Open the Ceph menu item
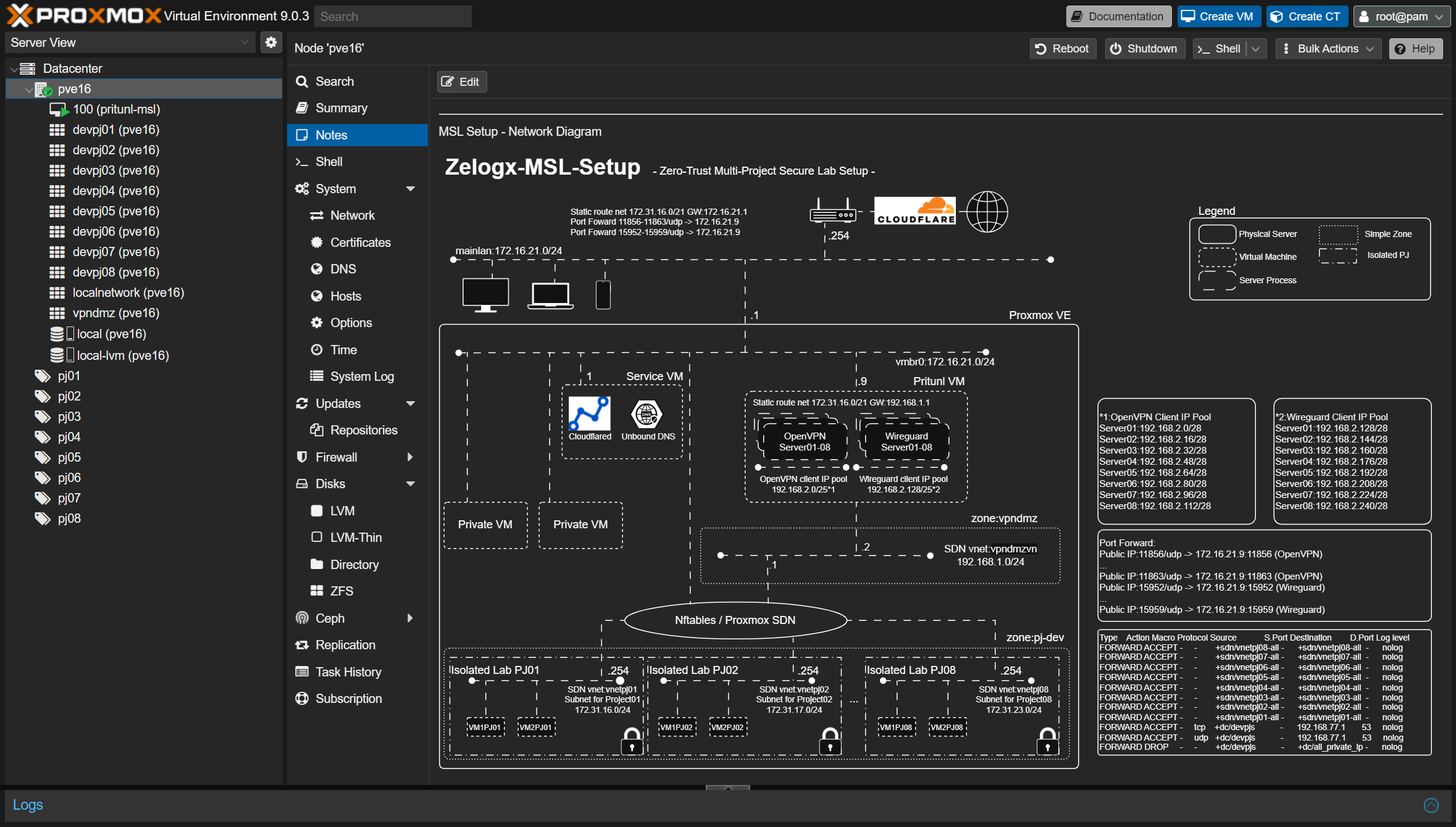This screenshot has width=1456, height=827. pyautogui.click(x=330, y=618)
